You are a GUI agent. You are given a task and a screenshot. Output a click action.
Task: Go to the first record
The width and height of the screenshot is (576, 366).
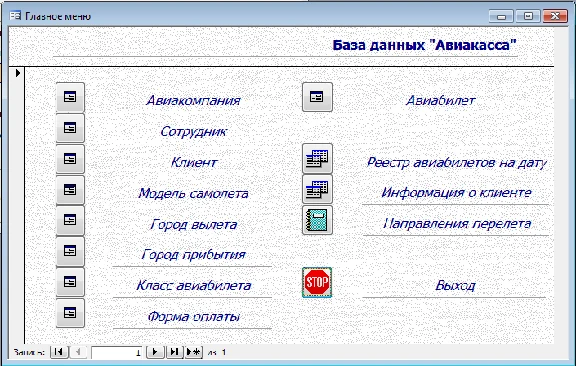pyautogui.click(x=59, y=352)
